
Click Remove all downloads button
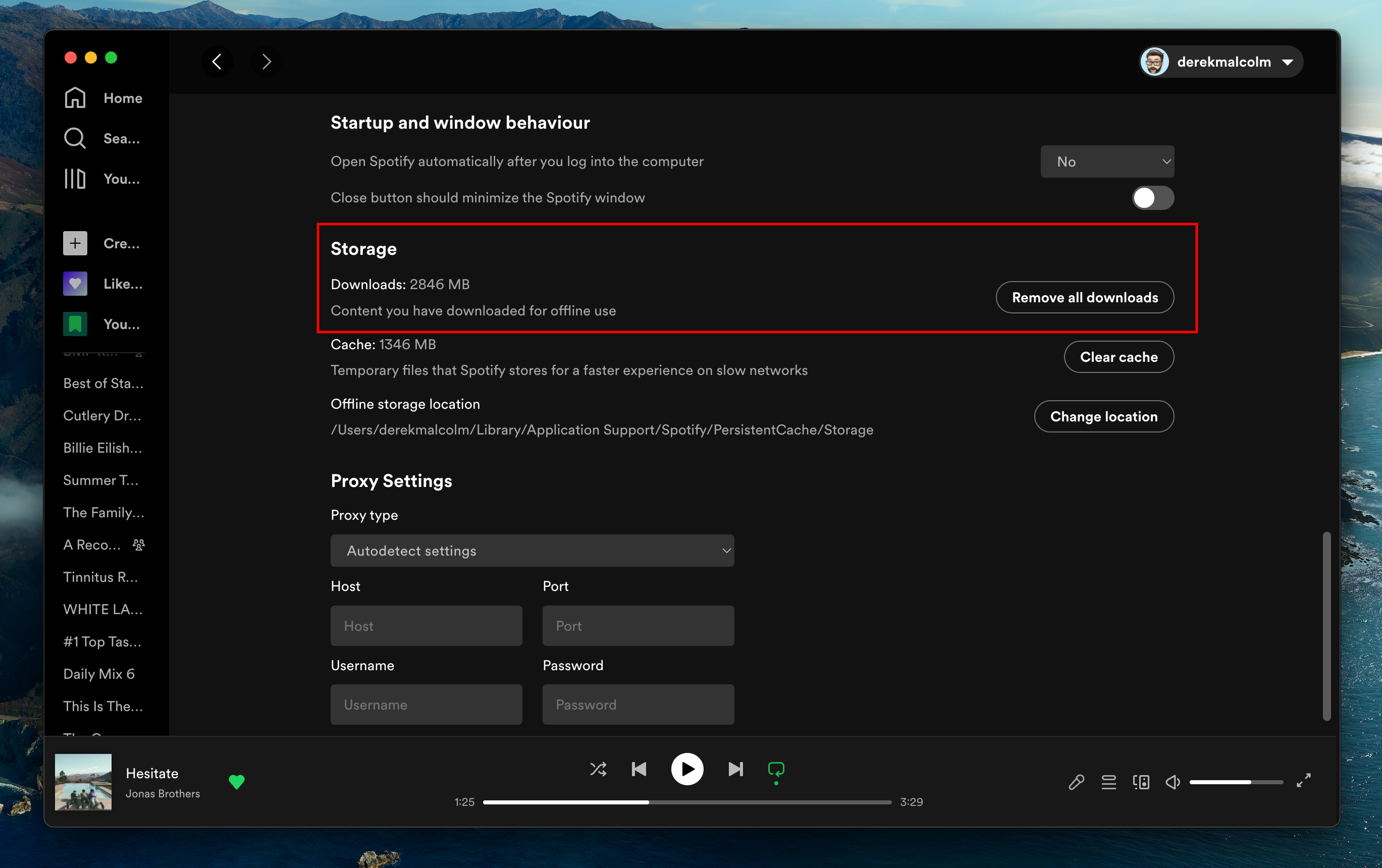[x=1085, y=297]
